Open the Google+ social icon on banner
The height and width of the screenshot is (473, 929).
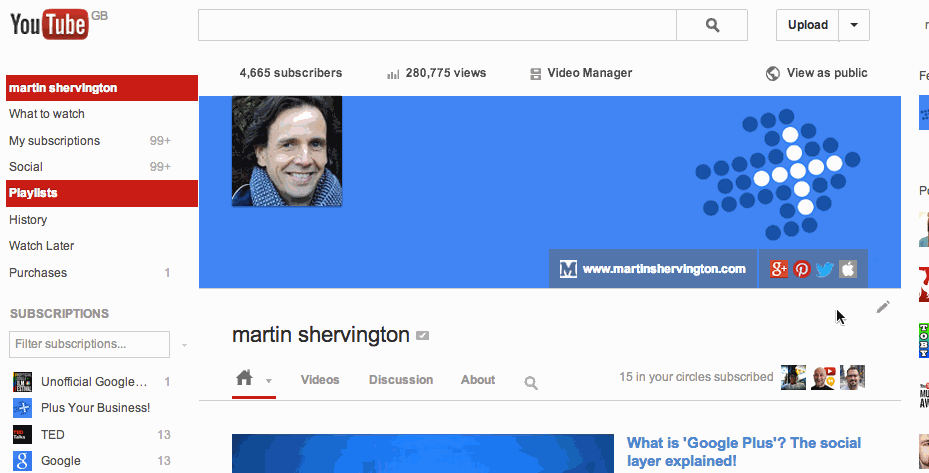[x=779, y=269]
